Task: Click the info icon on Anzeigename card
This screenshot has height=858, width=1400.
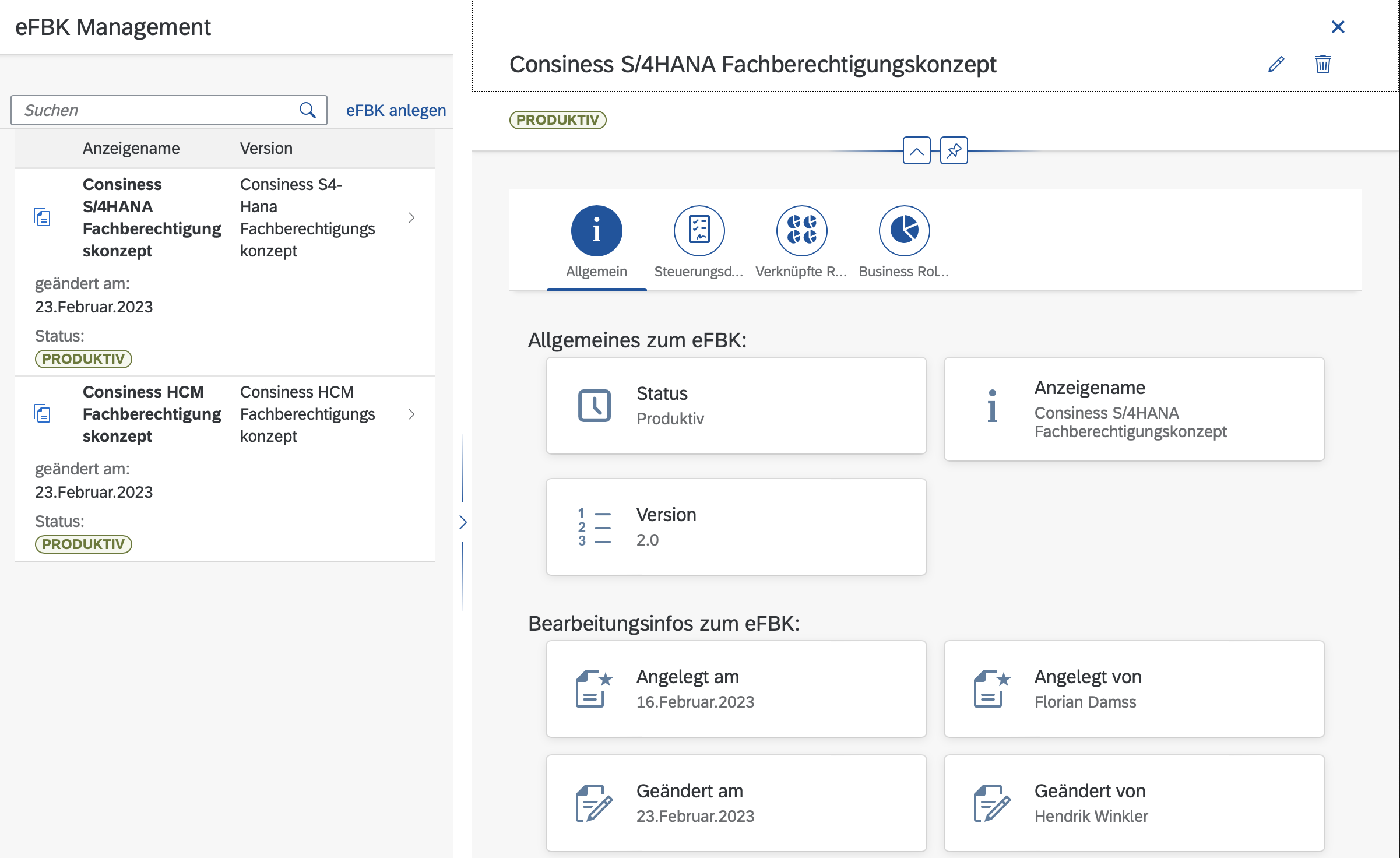Action: 992,406
